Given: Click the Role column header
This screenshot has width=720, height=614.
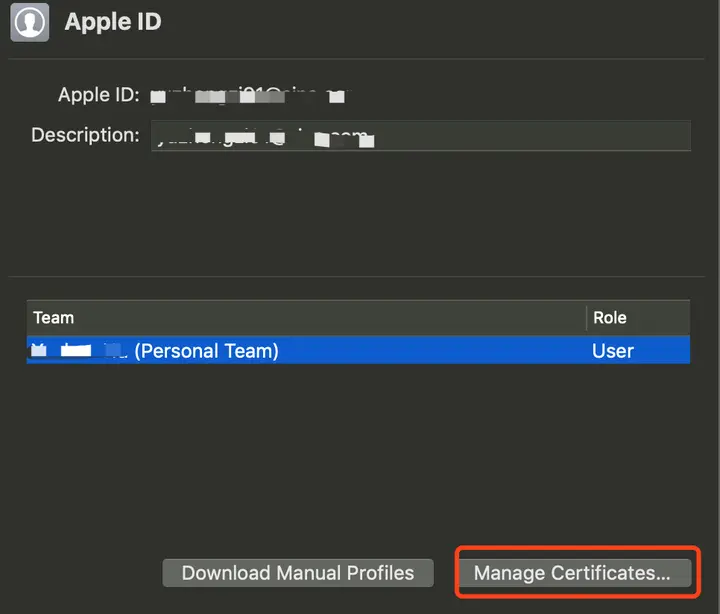Looking at the screenshot, I should [638, 317].
